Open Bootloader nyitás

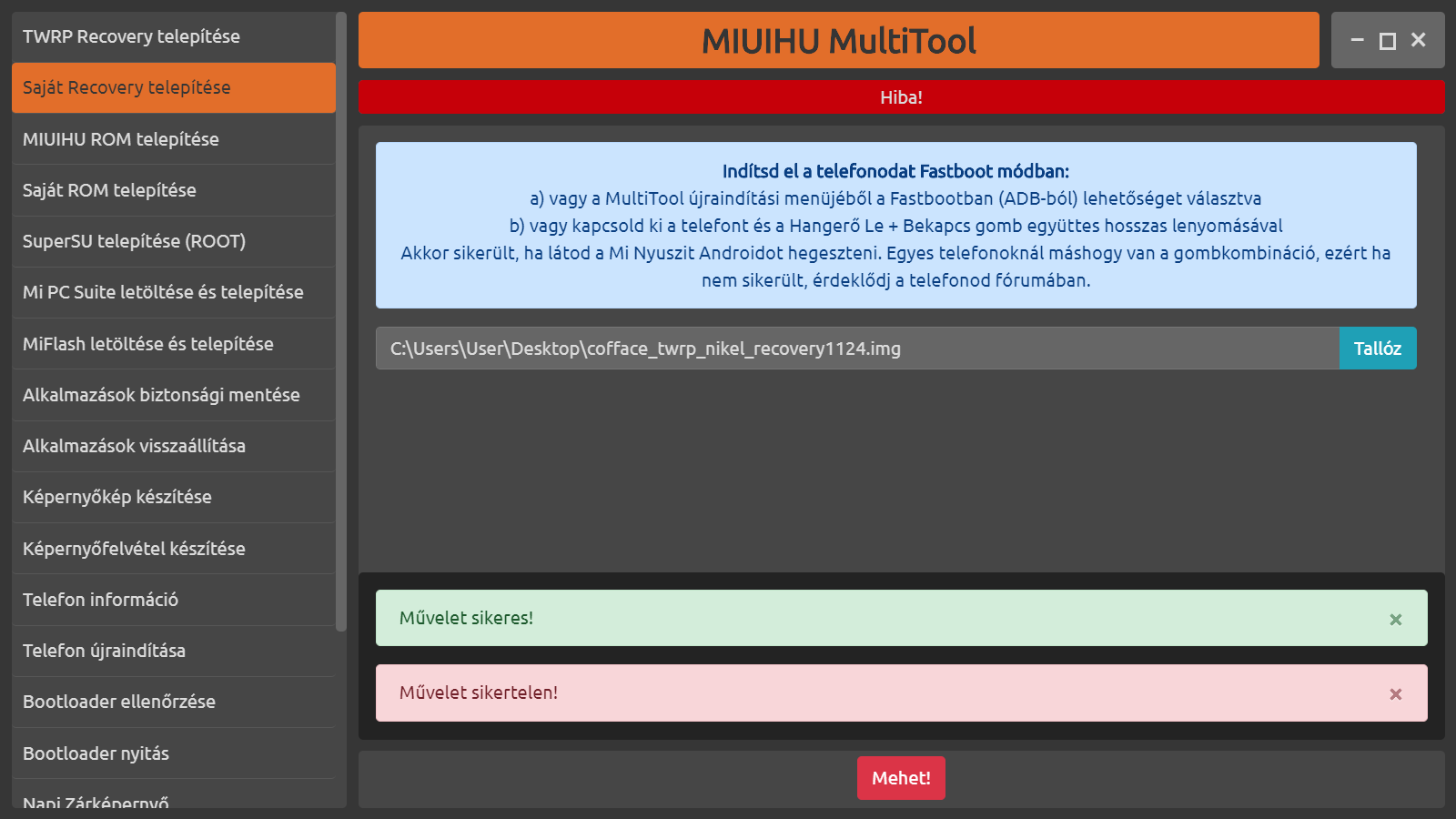point(174,753)
